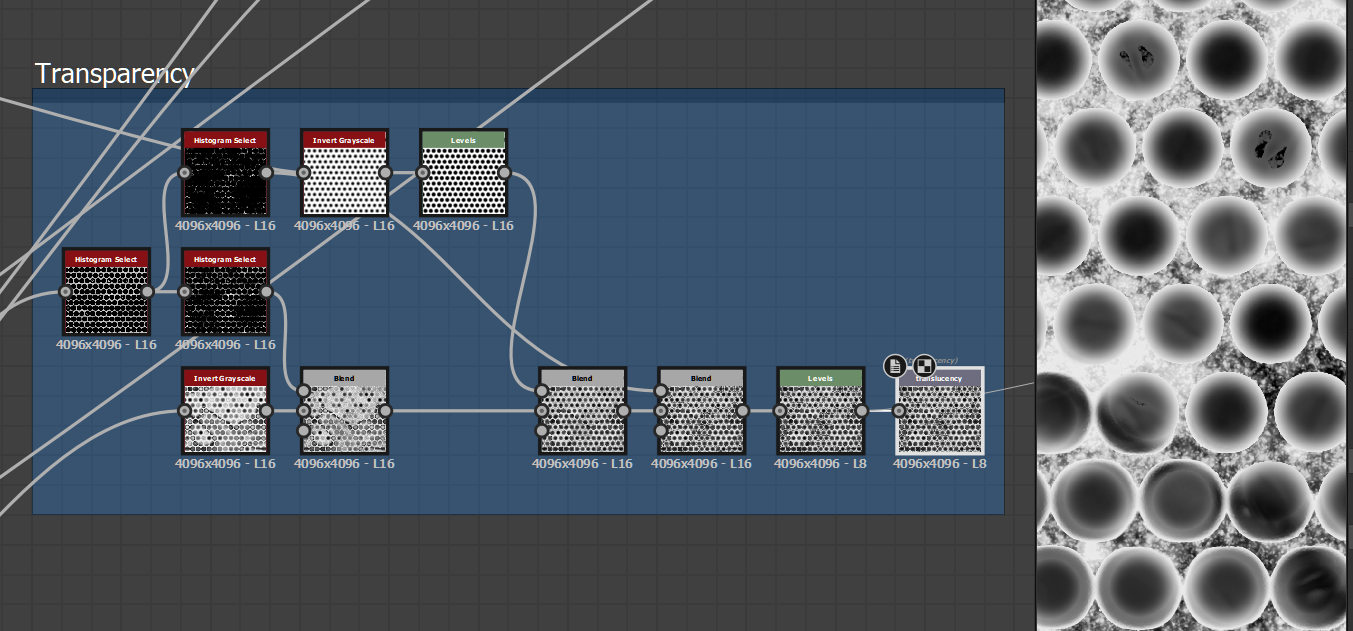Click top input pin of the middle Blend node
The image size is (1353, 631).
coord(542,391)
